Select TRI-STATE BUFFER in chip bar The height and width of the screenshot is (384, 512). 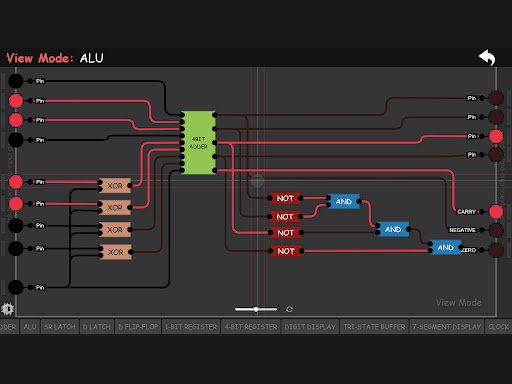pos(374,327)
